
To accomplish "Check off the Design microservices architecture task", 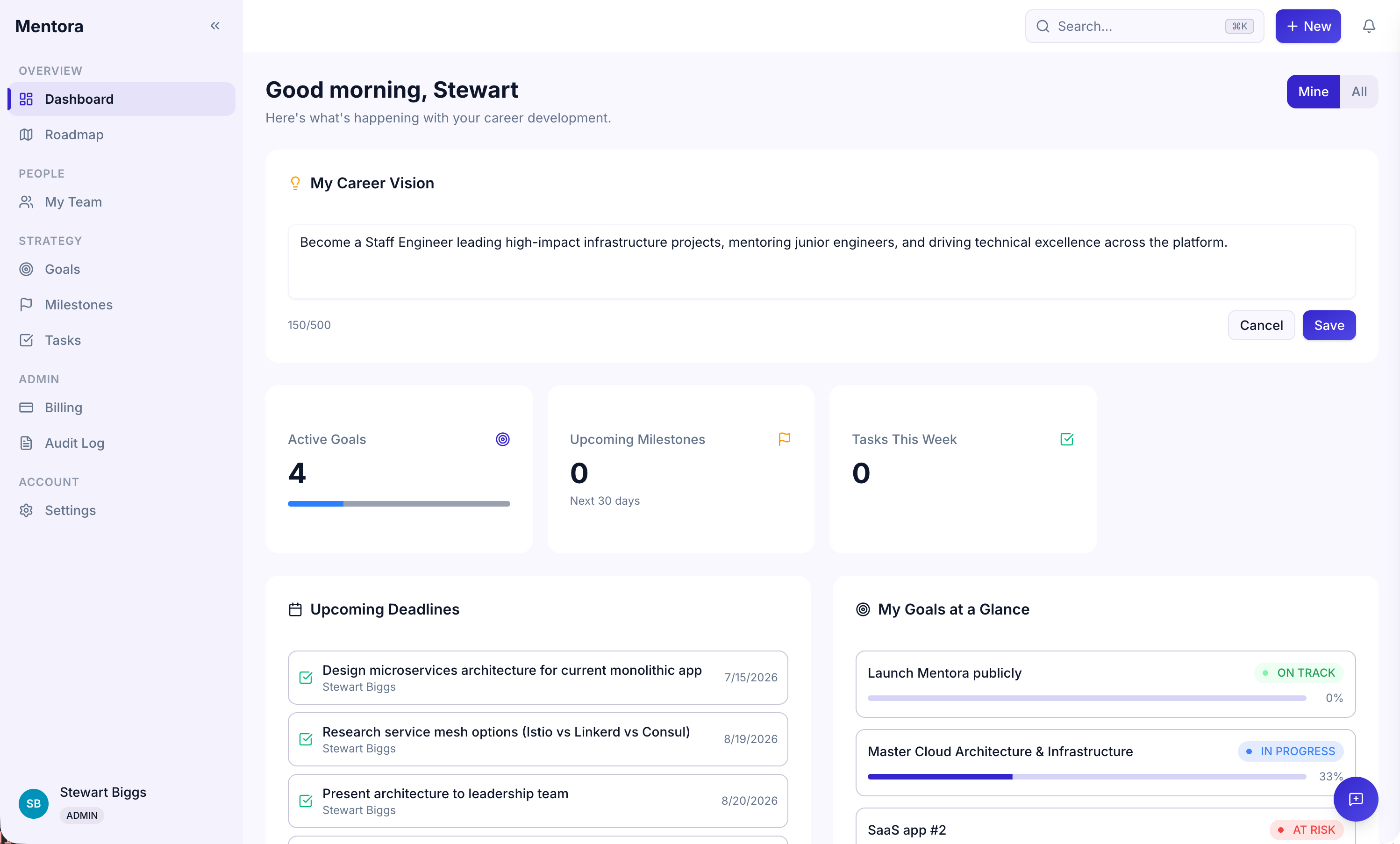I will (x=306, y=678).
